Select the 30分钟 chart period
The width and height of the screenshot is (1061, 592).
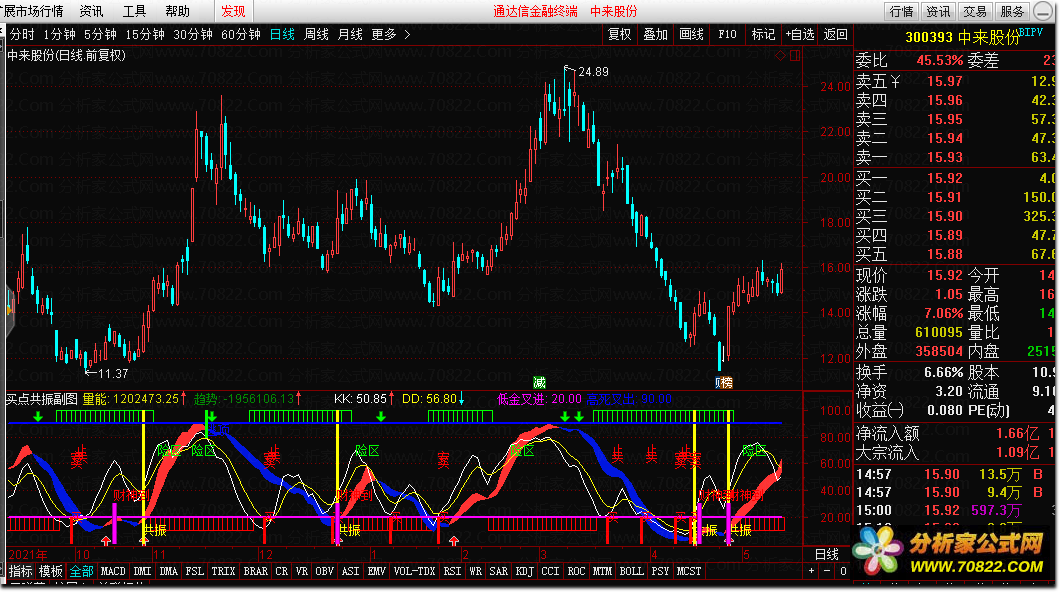pos(193,35)
